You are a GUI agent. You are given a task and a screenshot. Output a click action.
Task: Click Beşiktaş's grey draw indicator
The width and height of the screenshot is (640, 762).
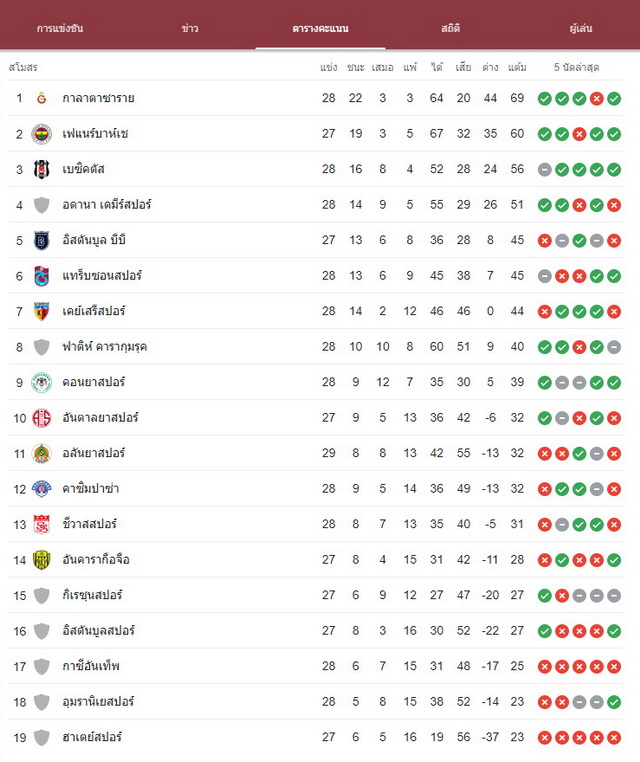545,170
